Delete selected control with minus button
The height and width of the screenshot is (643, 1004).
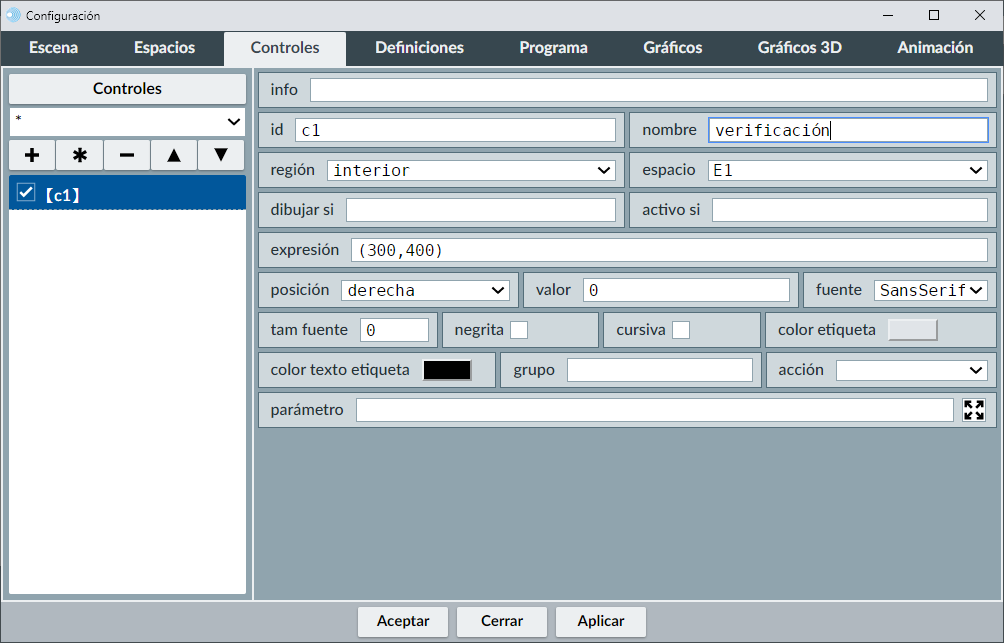pyautogui.click(x=127, y=155)
